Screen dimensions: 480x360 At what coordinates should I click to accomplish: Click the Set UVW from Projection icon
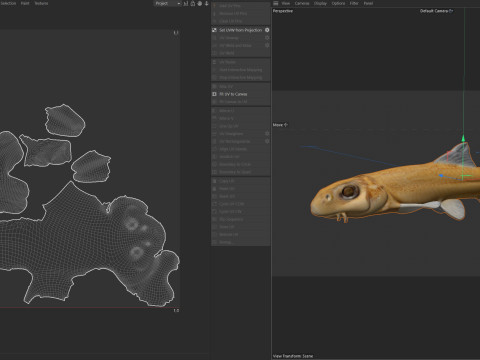(x=214, y=30)
